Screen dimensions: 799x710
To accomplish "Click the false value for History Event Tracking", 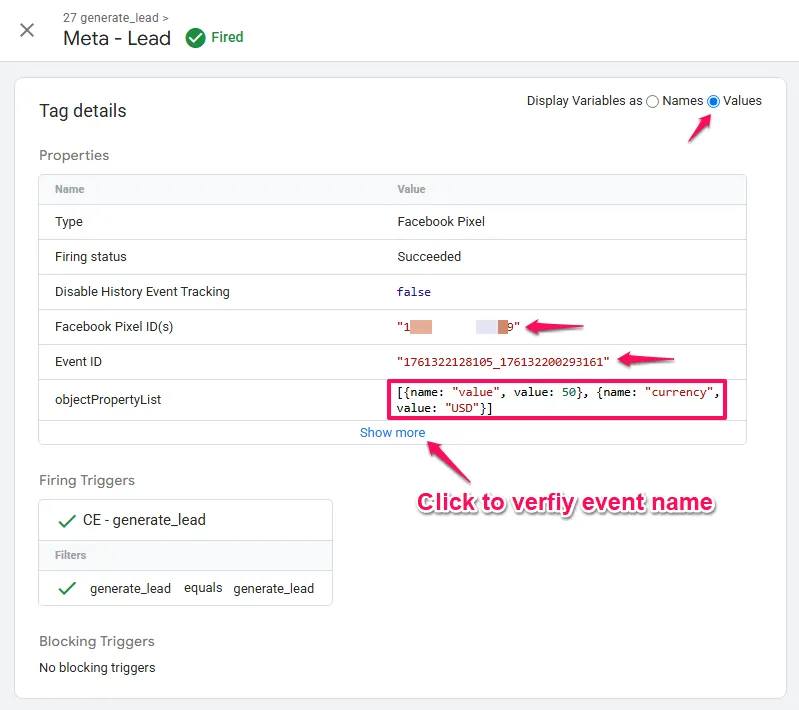I will click(x=414, y=292).
